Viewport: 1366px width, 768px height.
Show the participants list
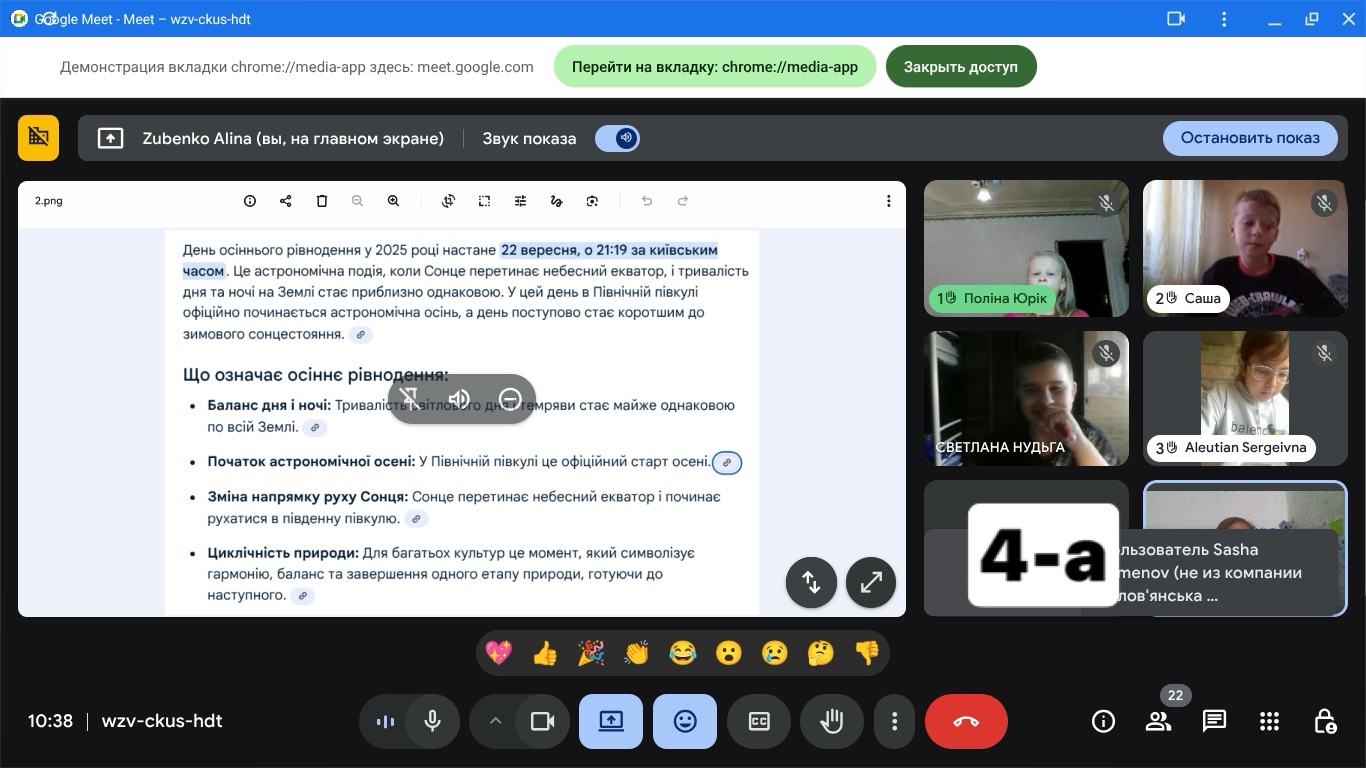pyautogui.click(x=1158, y=721)
